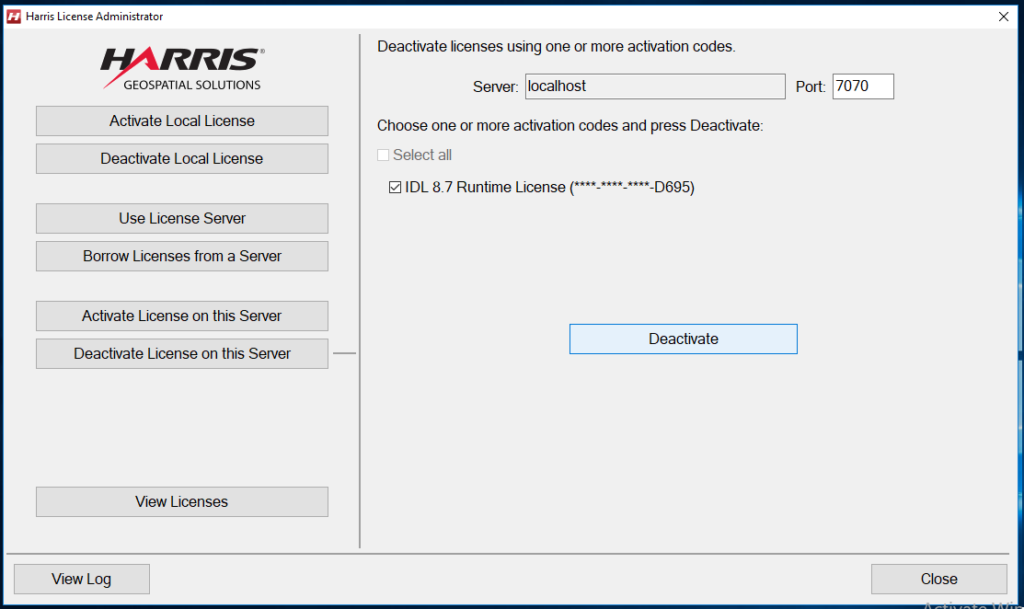
Task: Open the View Licenses panel
Action: [x=182, y=502]
